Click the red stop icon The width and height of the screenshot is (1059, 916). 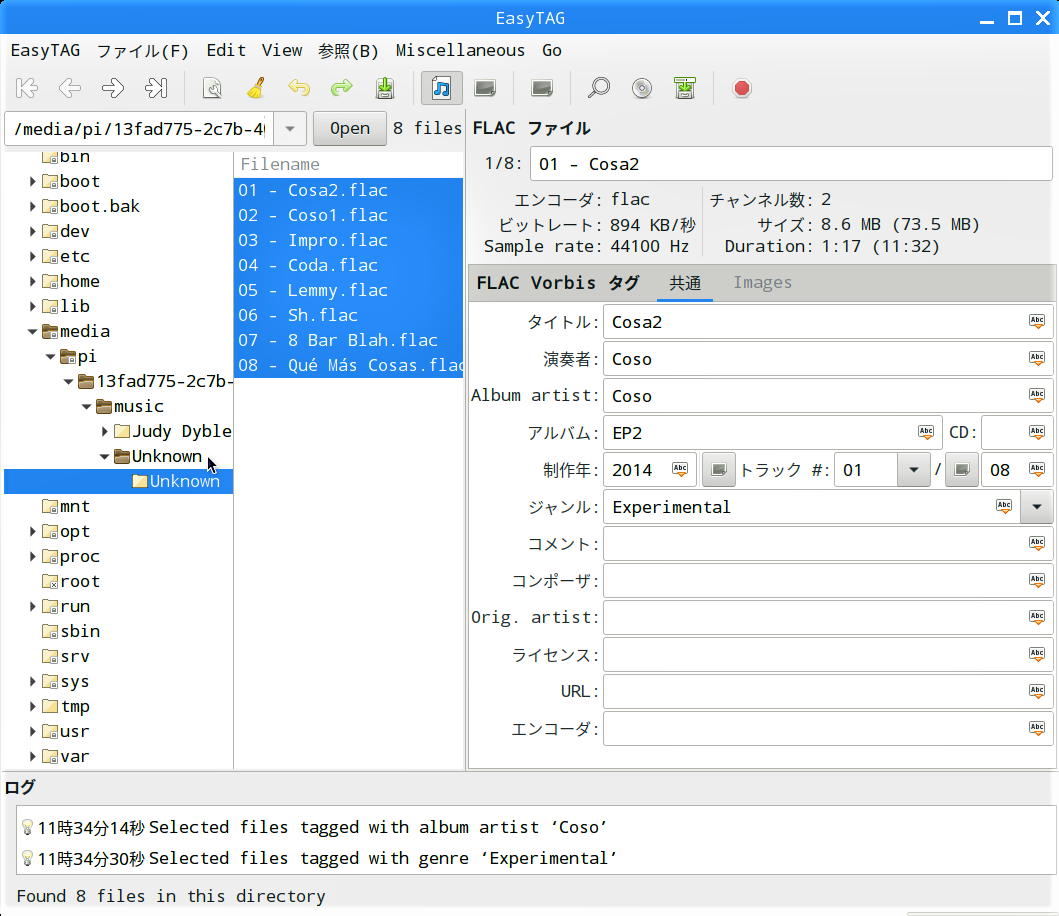coord(741,88)
